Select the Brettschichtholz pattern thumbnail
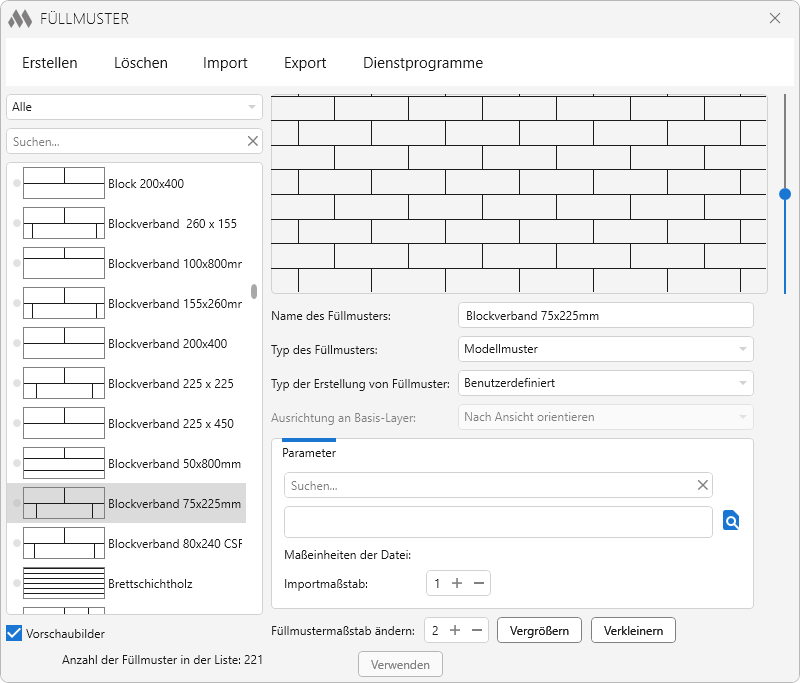800x683 pixels. 63,583
